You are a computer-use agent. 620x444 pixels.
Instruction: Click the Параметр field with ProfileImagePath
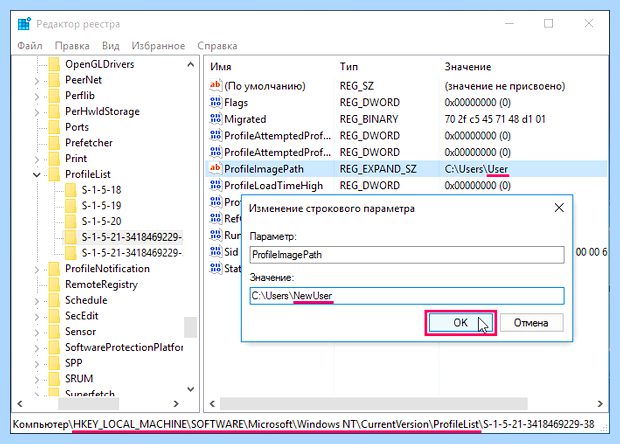click(407, 255)
